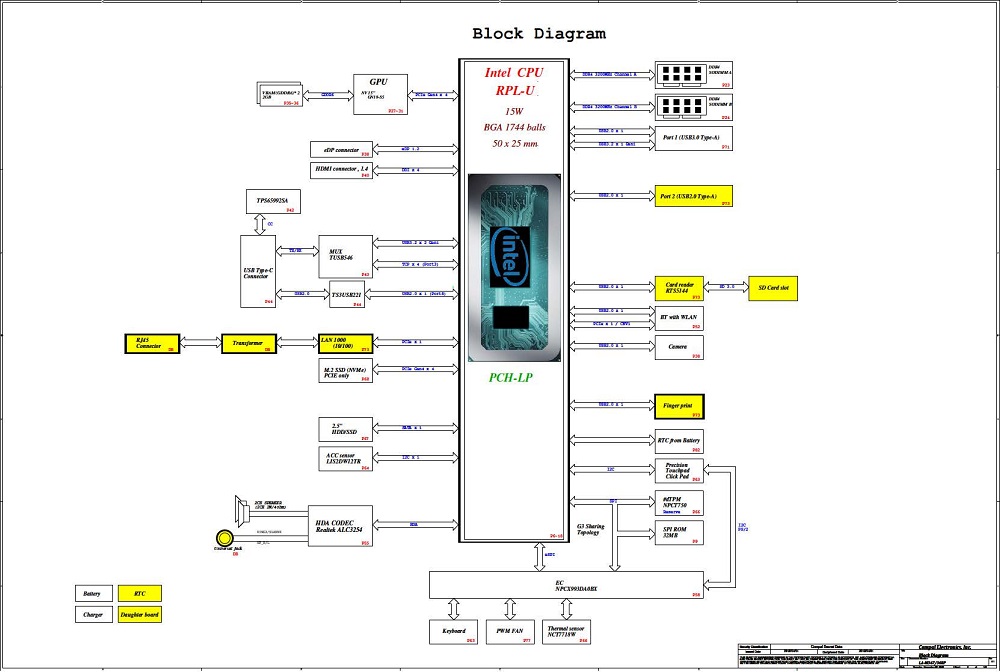Viewport: 1000px width, 672px height.
Task: Select the 'MUX TUSB546' block
Action: pos(345,257)
